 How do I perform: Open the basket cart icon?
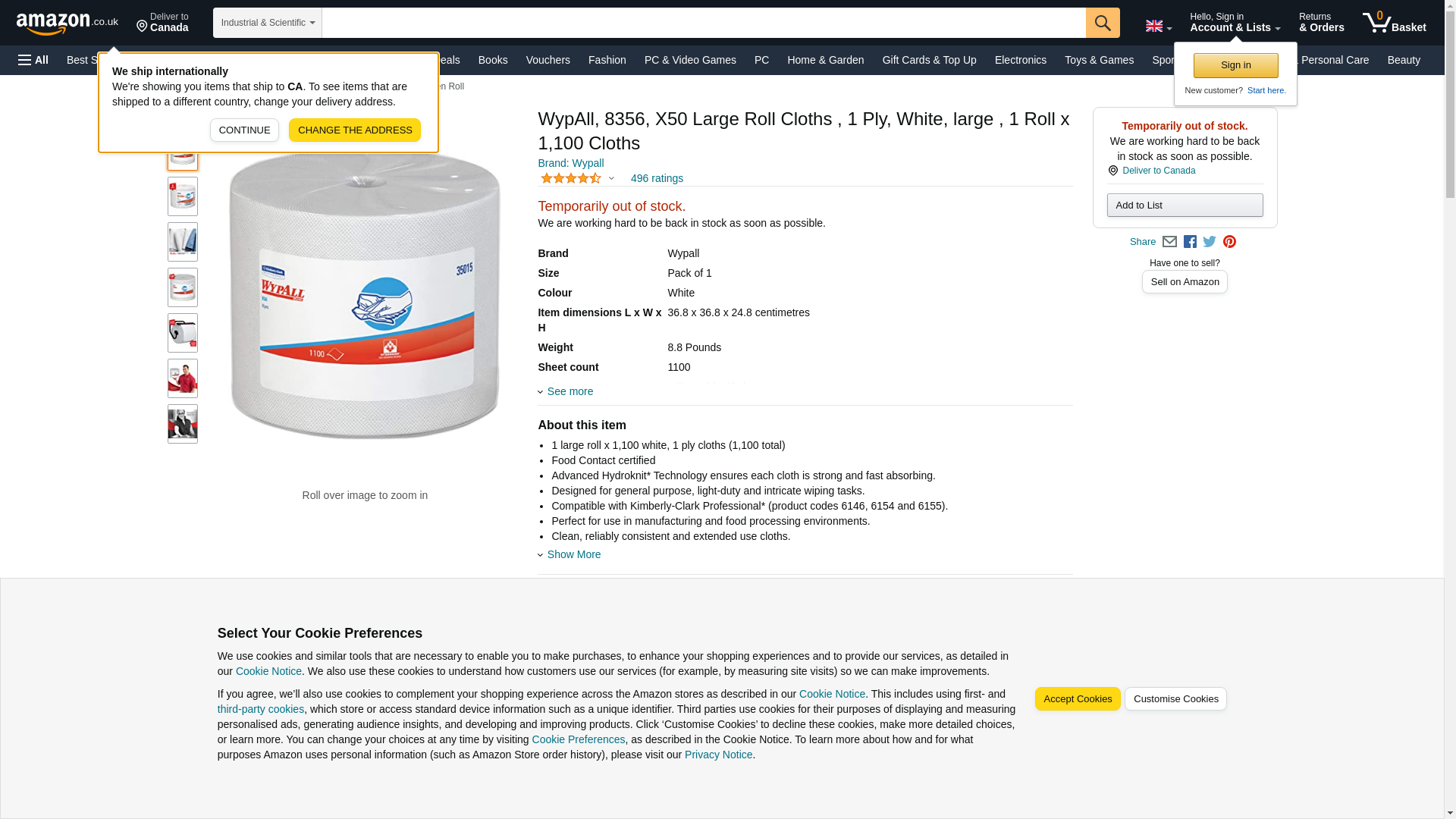[x=1394, y=23]
